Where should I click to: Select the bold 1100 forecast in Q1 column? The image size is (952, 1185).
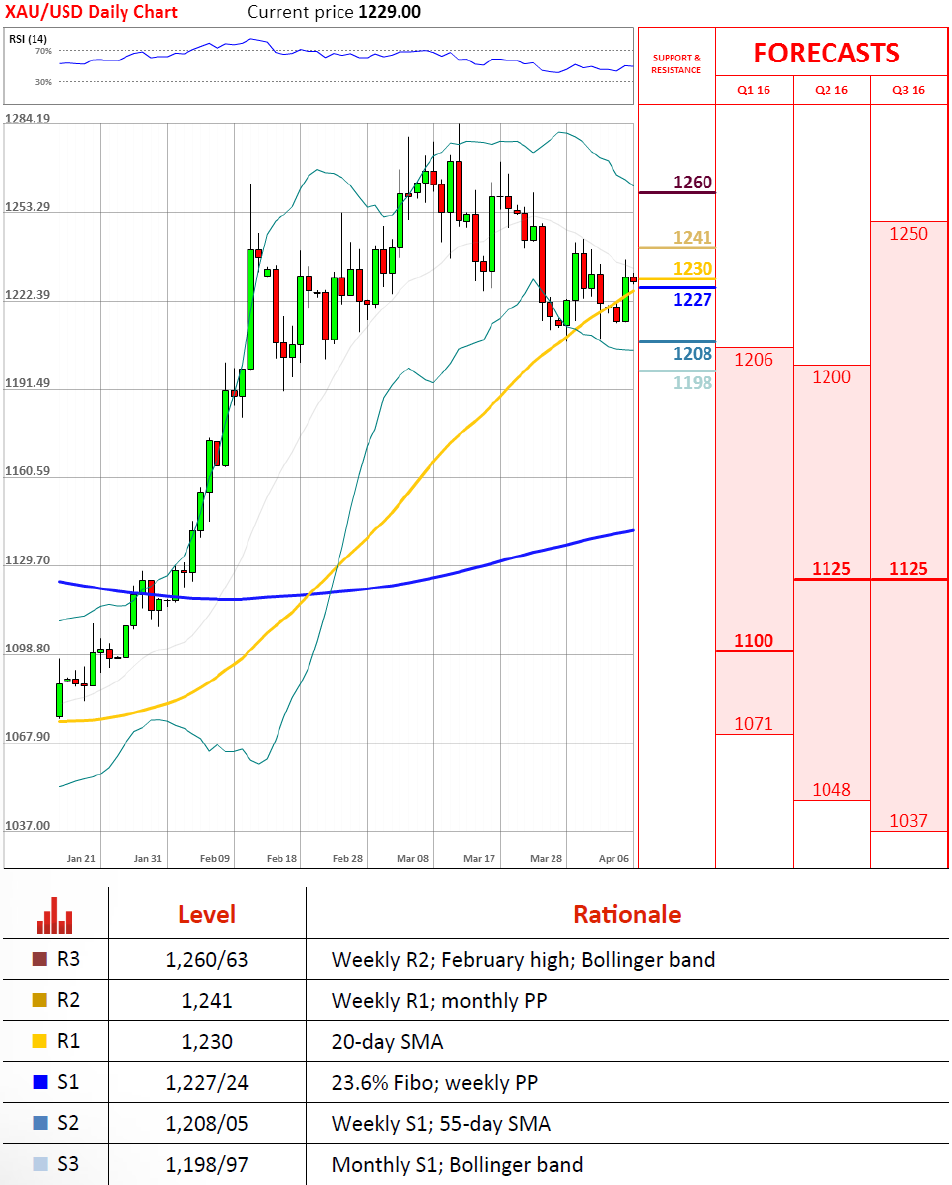click(x=753, y=641)
